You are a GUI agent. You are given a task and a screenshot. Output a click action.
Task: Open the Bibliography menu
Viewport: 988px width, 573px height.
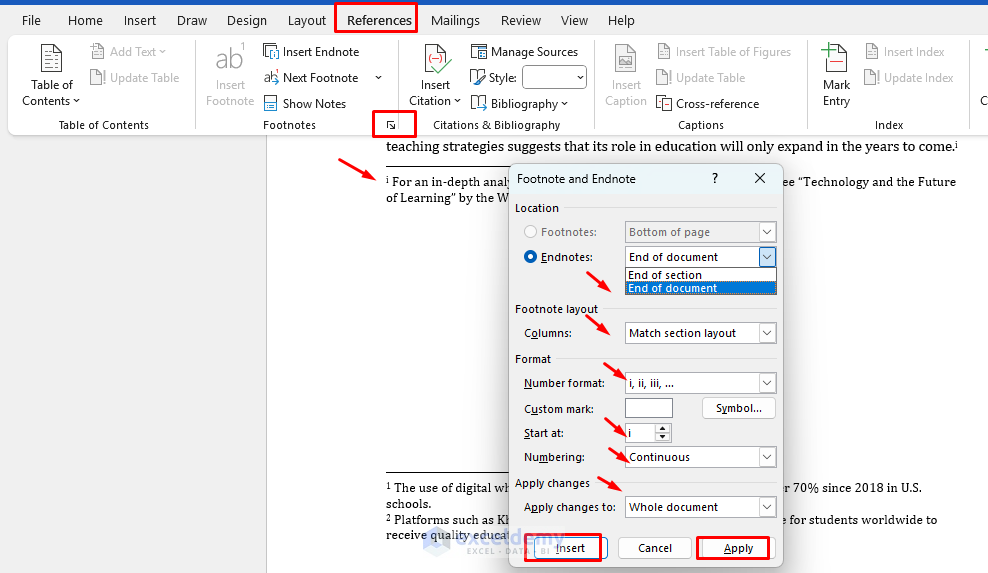pos(519,103)
